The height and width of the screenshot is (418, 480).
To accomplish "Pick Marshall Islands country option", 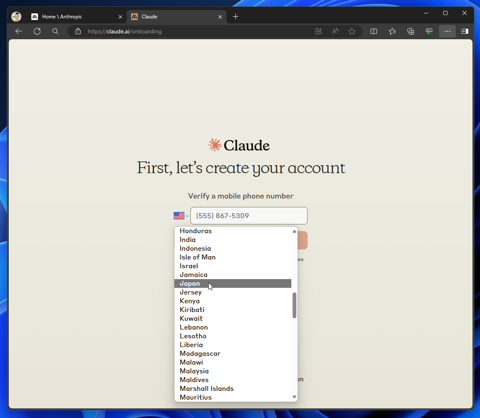I will tap(233, 389).
